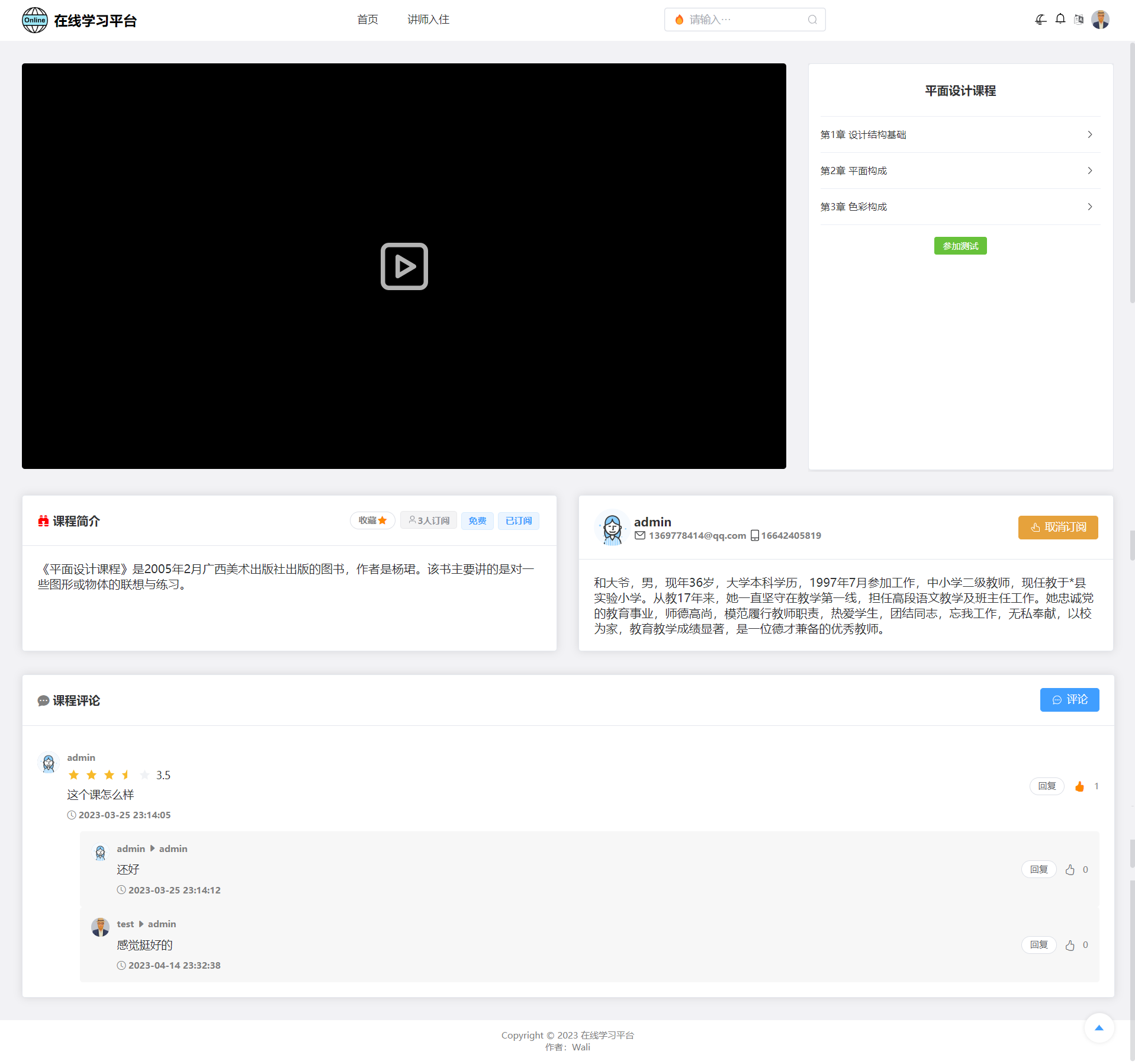Click the 平面设计课程 sidebar title
This screenshot has width=1135, height=1064.
click(960, 91)
